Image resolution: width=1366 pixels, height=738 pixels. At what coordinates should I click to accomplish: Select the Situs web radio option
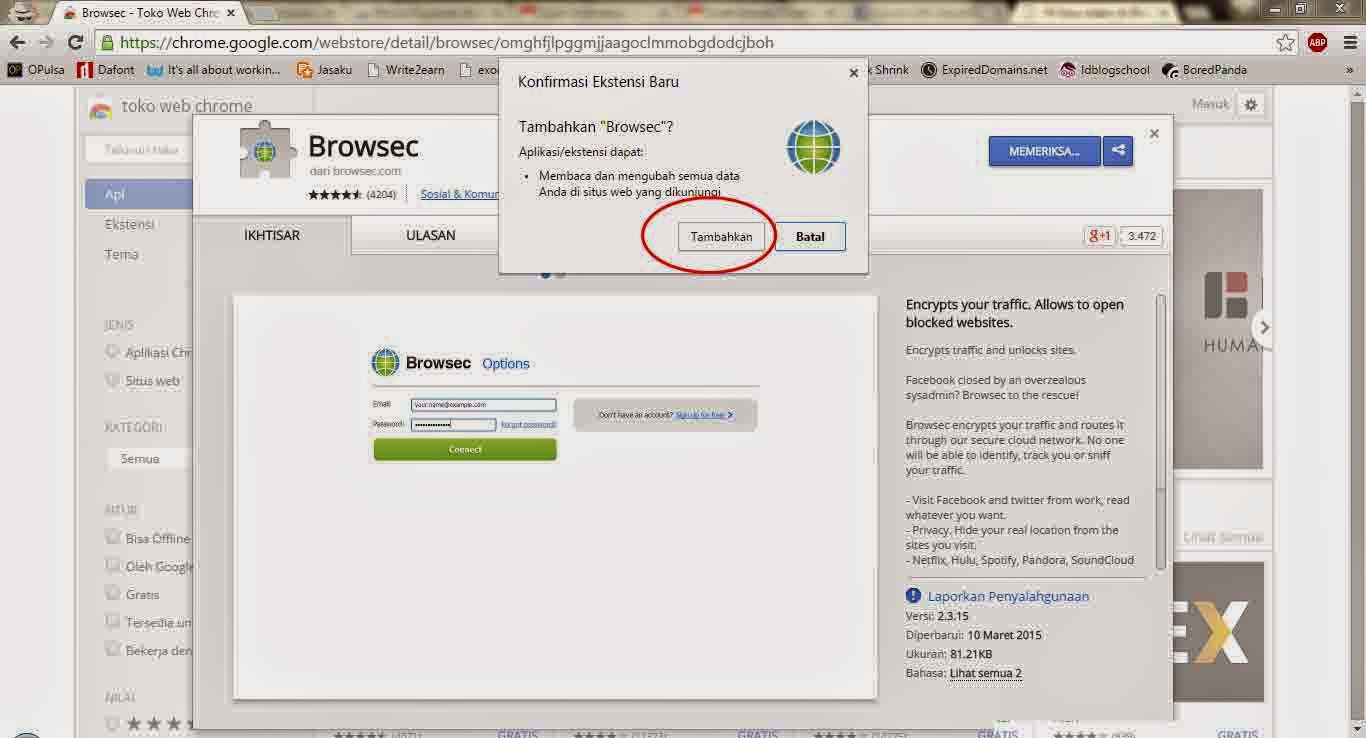coord(112,381)
